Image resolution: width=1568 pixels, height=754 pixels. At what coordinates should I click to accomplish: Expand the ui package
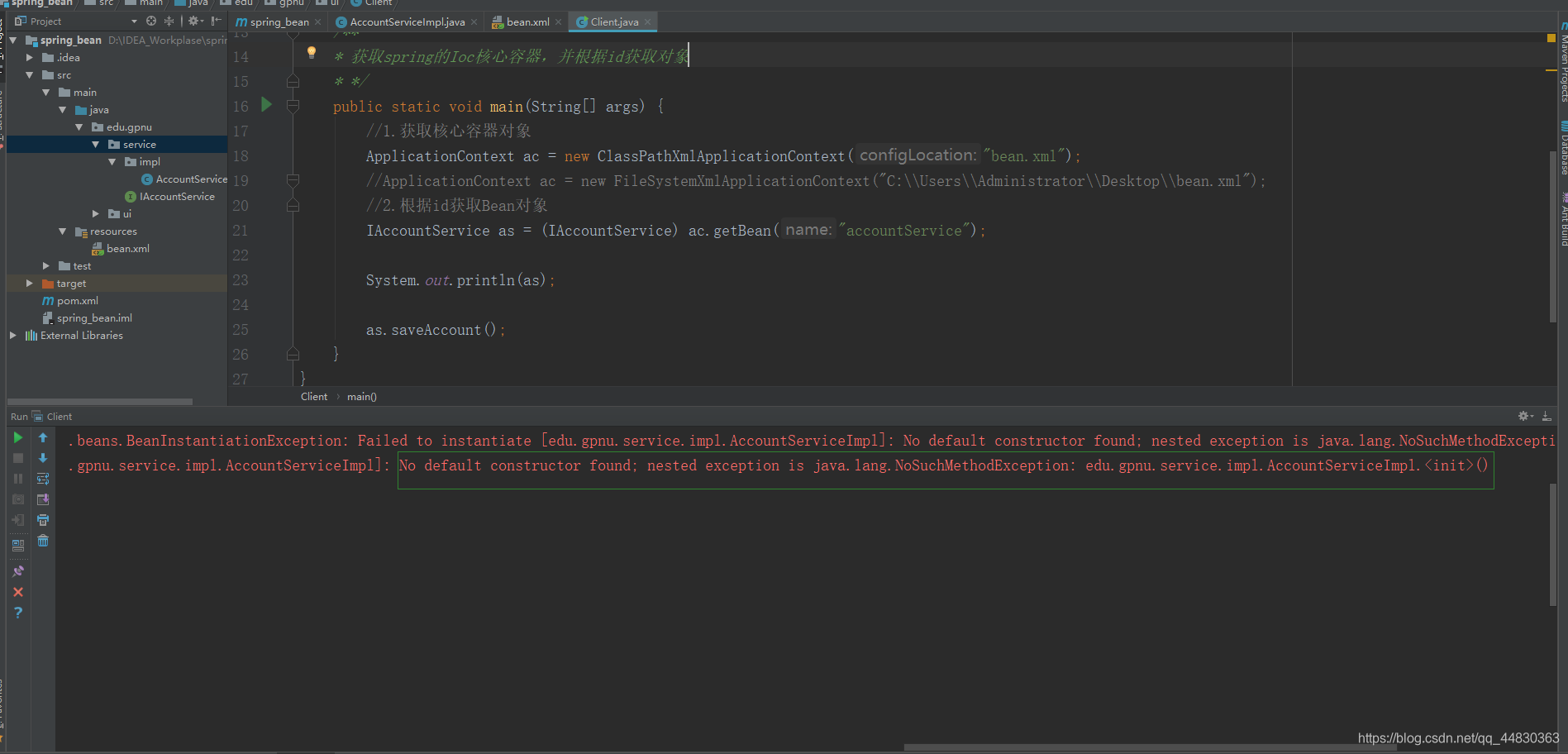point(96,214)
